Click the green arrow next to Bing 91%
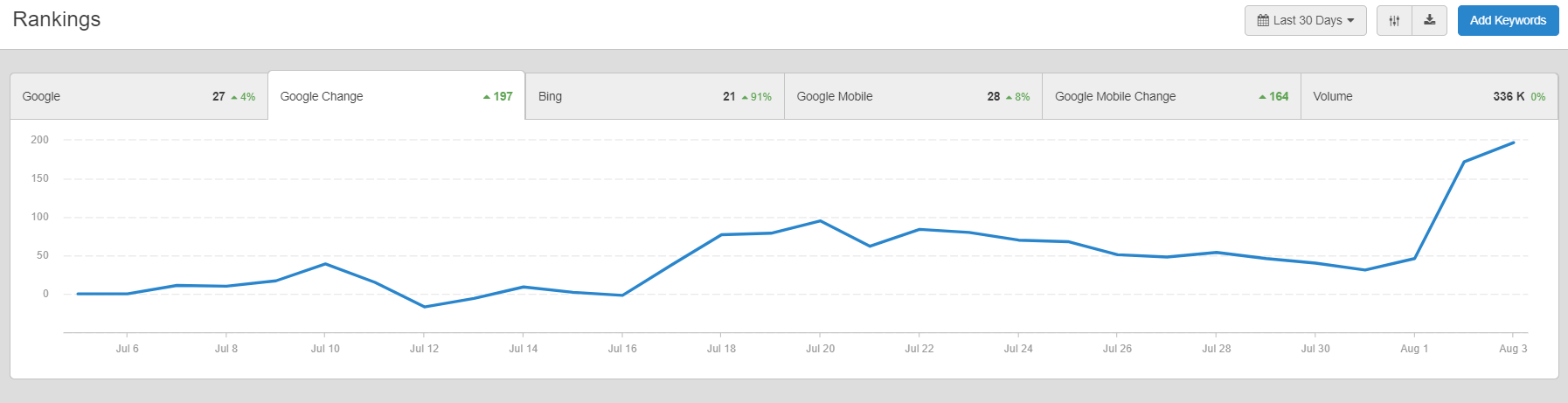The image size is (1568, 403). tap(745, 97)
